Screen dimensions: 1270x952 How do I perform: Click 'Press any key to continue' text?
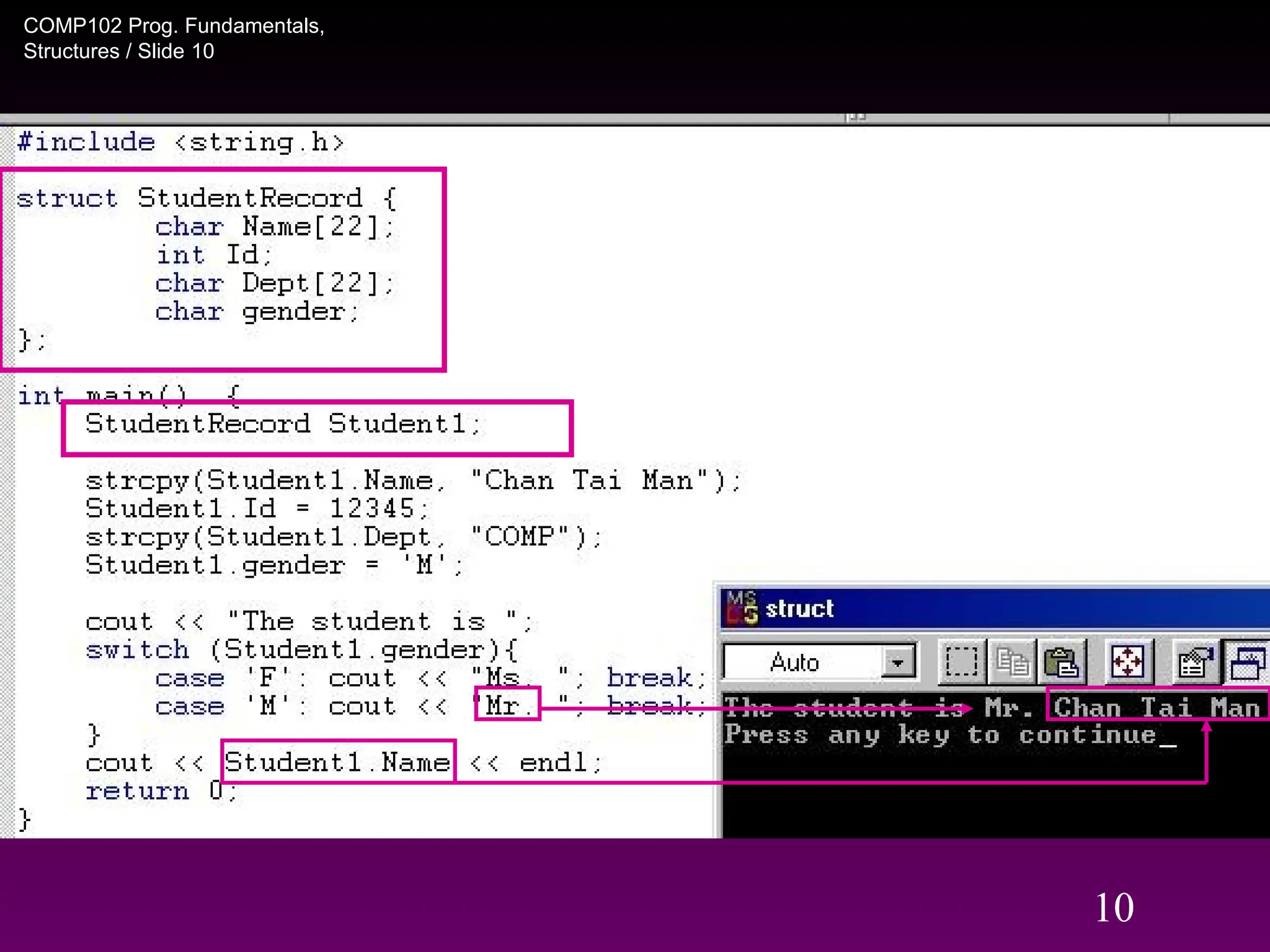click(x=940, y=736)
